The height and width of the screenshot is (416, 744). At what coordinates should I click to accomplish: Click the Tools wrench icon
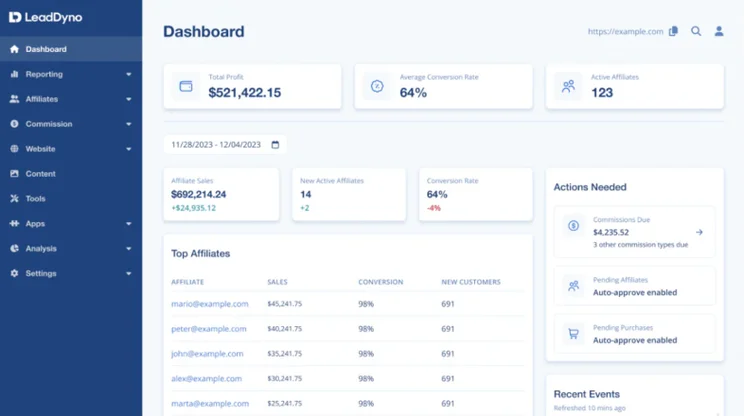pyautogui.click(x=14, y=198)
